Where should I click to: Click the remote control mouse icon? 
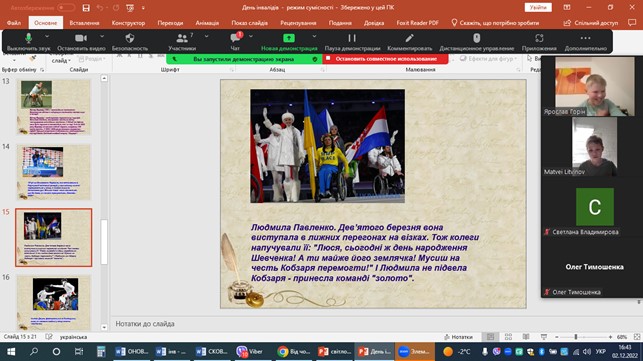(476, 38)
